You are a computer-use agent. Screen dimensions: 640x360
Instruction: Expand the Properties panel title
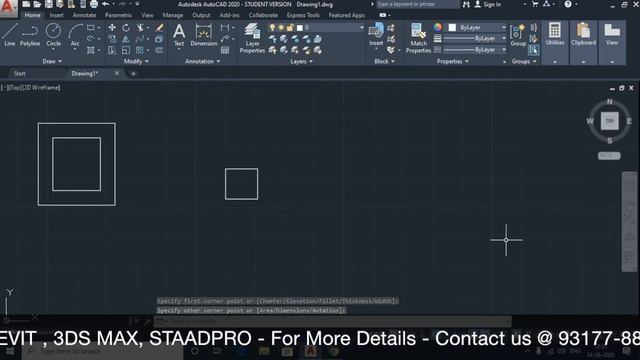tap(453, 61)
